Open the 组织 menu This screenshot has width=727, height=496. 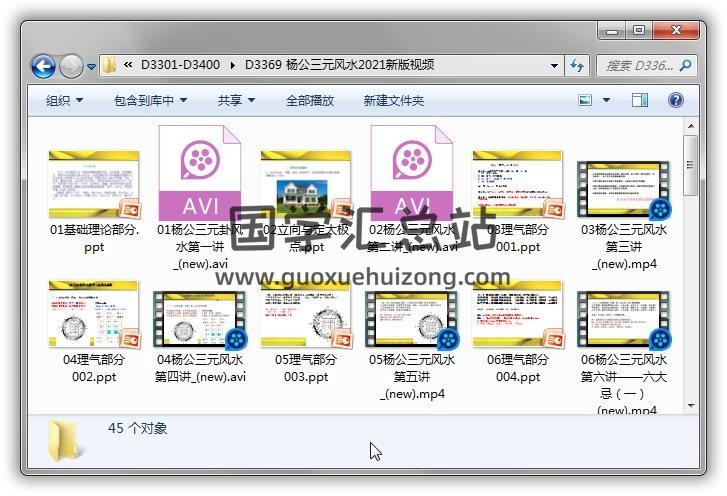point(64,101)
